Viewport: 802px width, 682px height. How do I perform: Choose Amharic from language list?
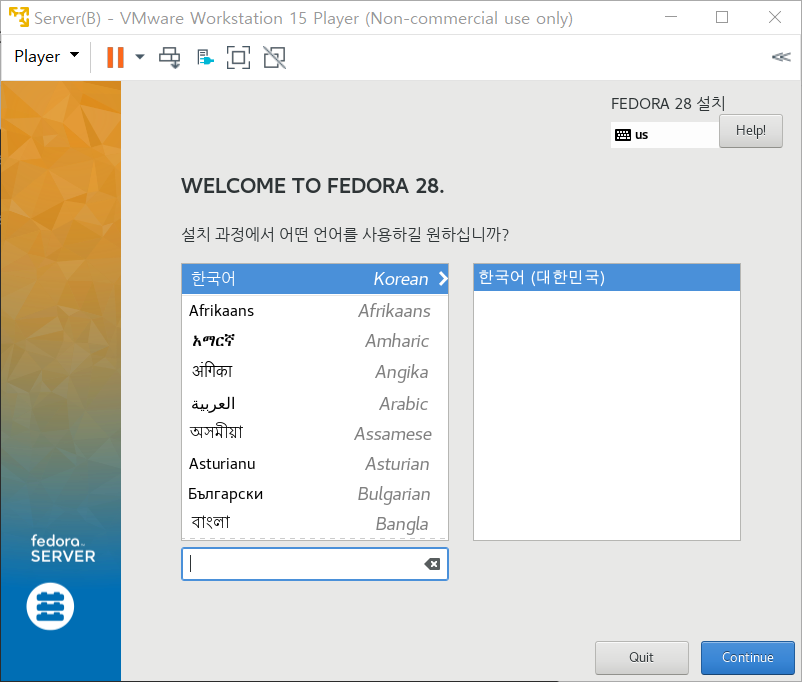pos(315,341)
